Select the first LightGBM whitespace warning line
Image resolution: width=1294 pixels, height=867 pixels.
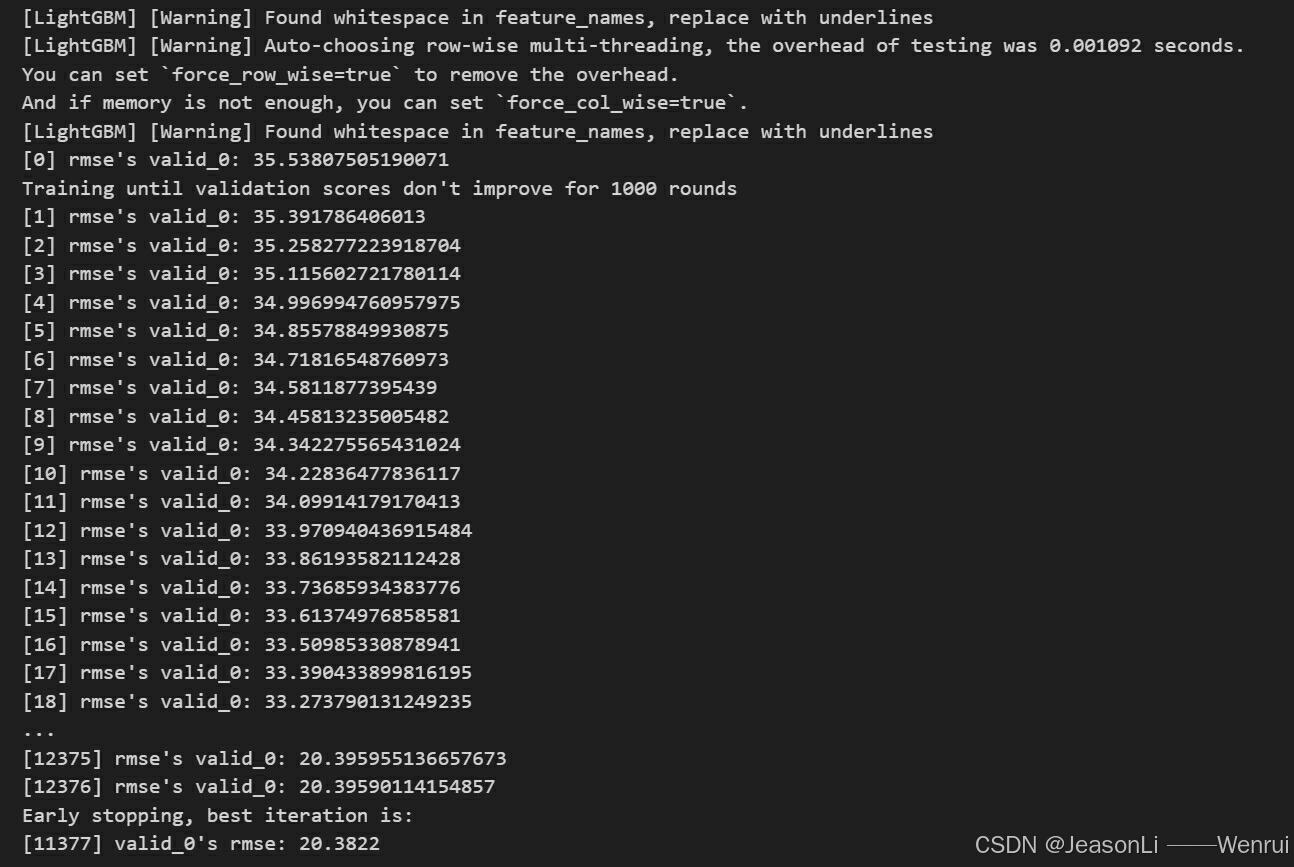click(477, 18)
